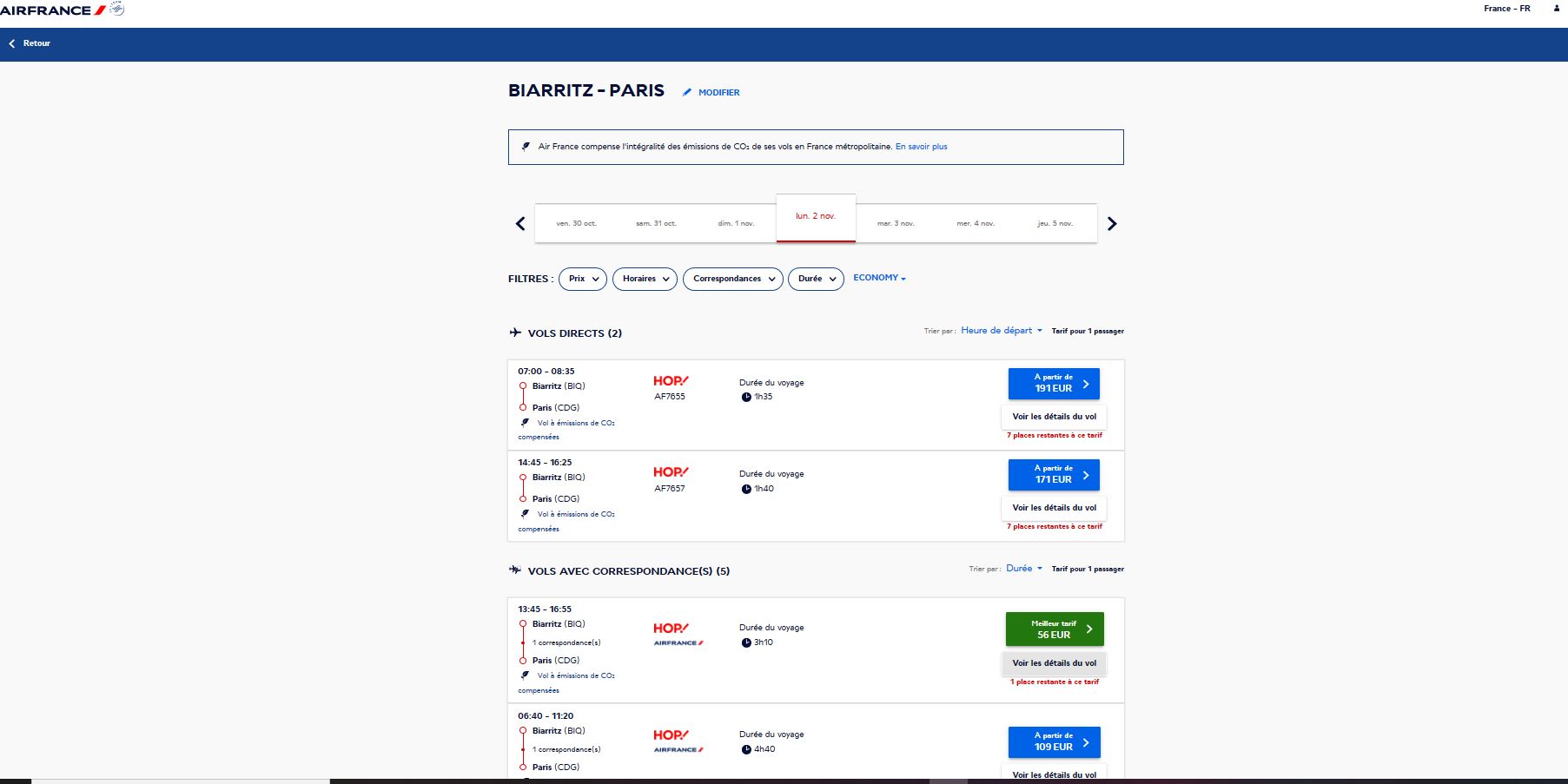Click the '06:40 - 11:20' flight time text
Viewport: 1568px width, 784px height.
point(546,716)
